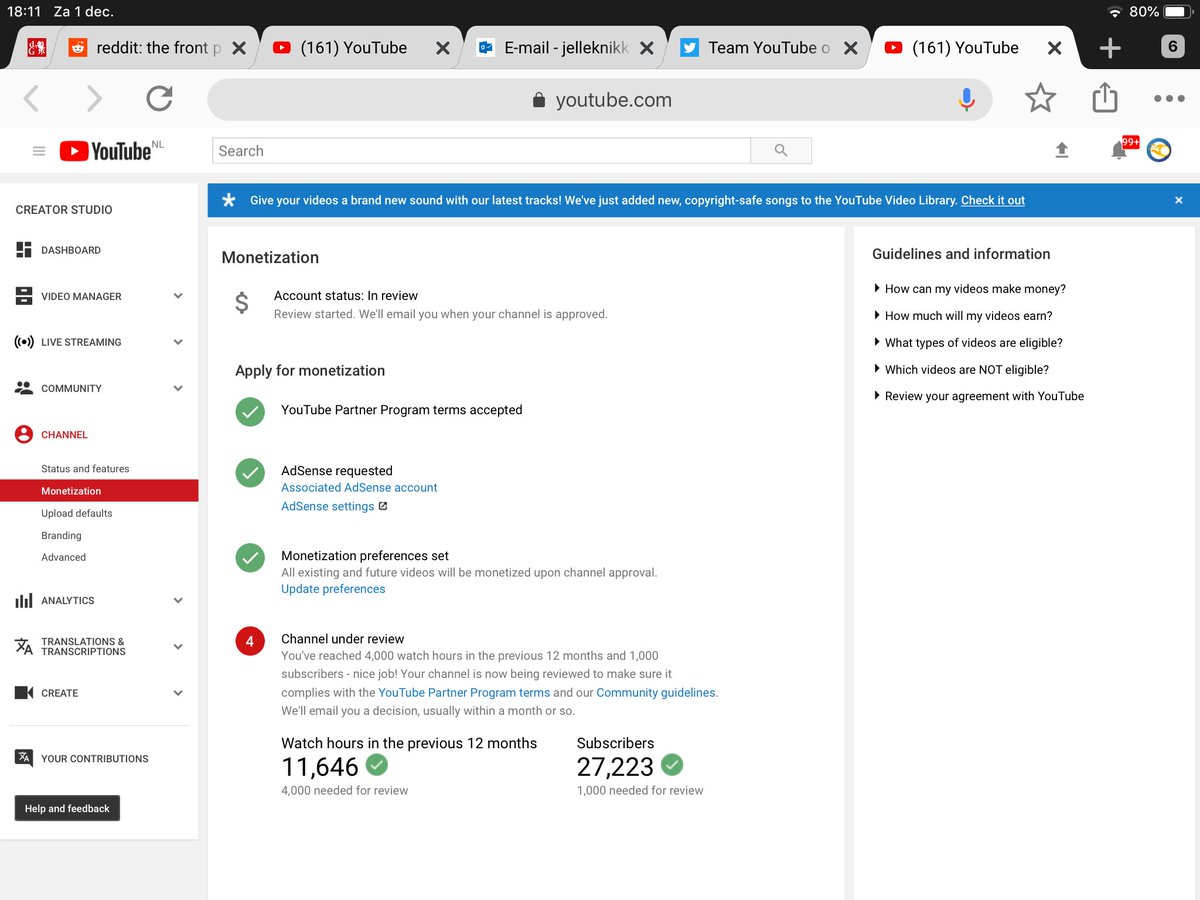Open Video Manager section

81,296
